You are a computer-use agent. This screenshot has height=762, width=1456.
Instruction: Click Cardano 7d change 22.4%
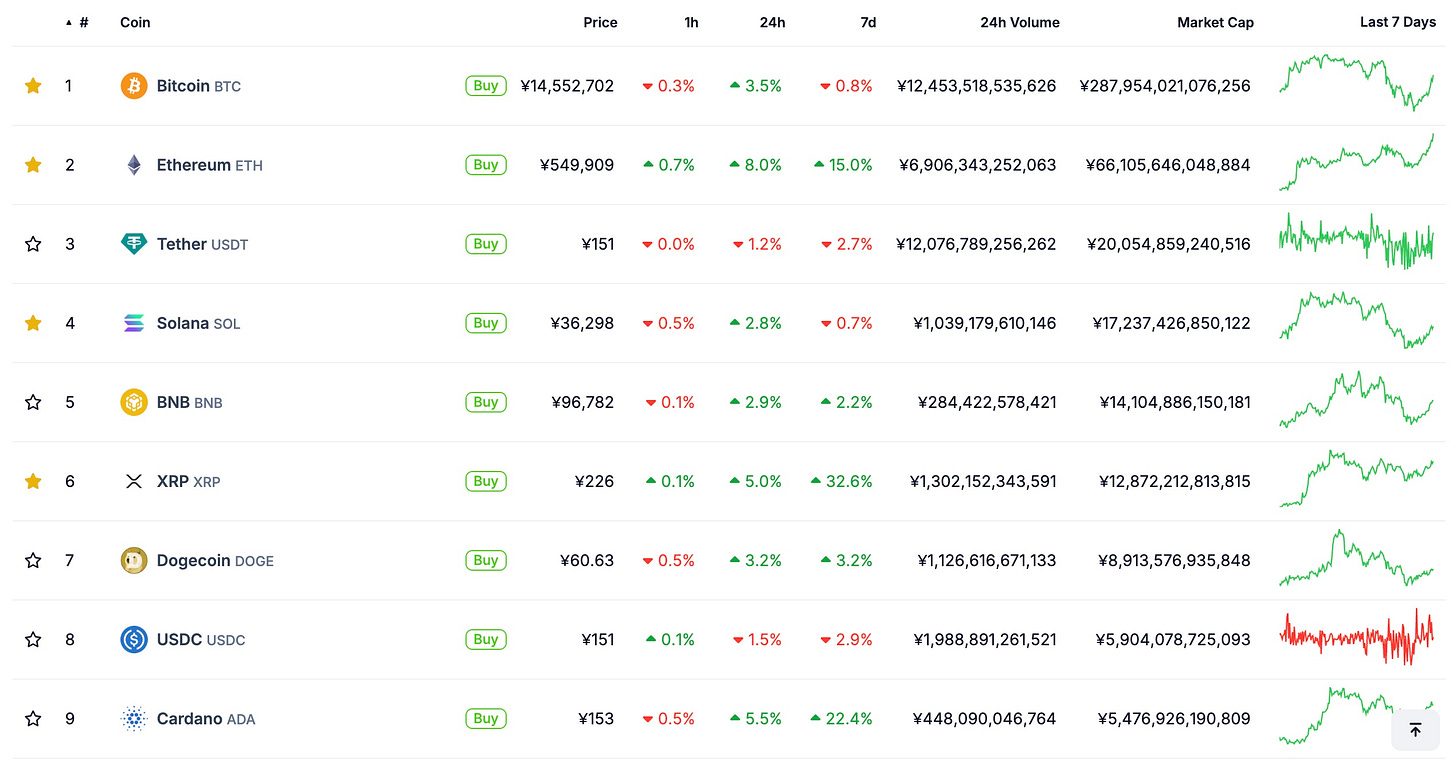pyautogui.click(x=842, y=718)
